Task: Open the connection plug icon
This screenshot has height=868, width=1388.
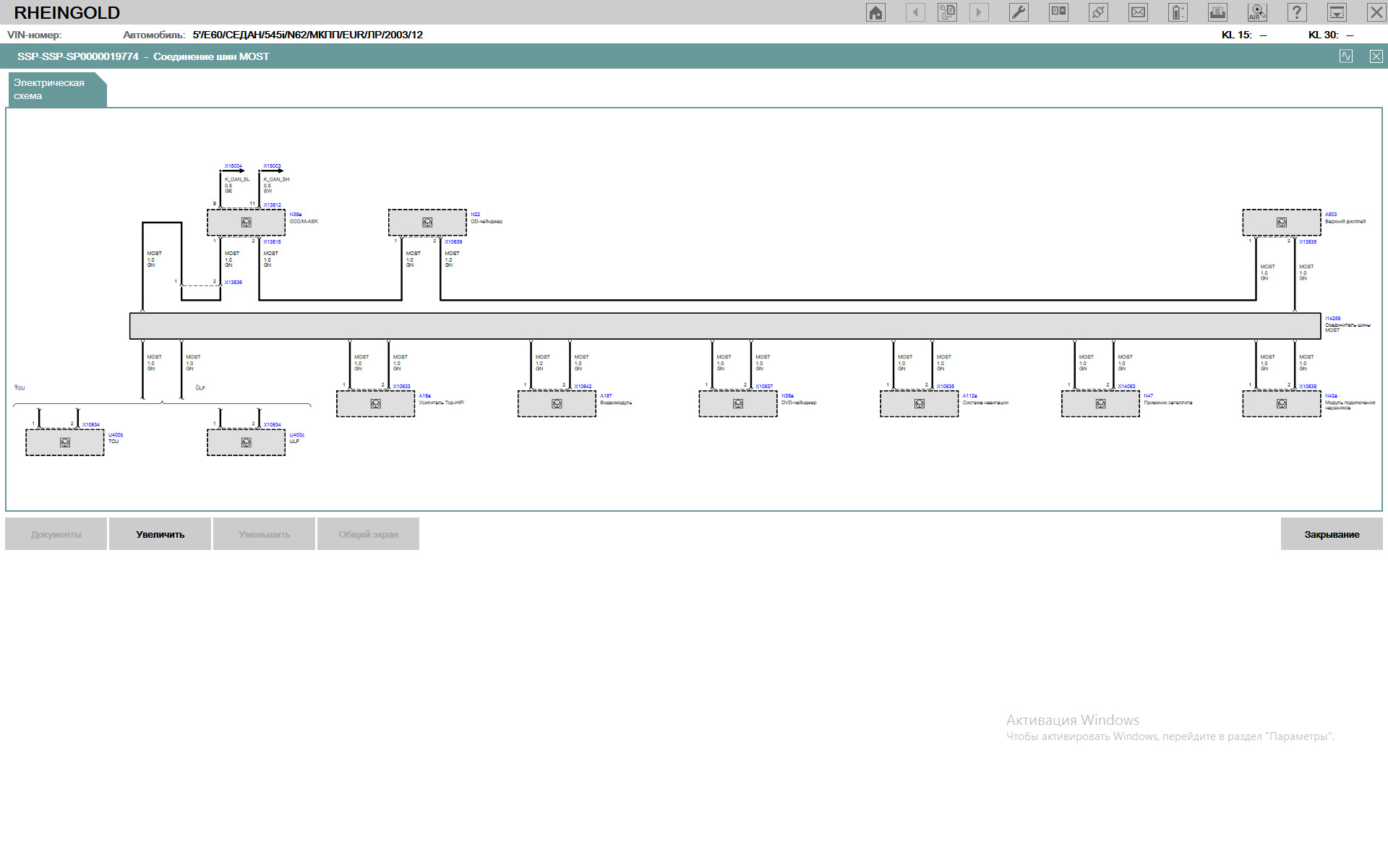Action: pos(1098,12)
